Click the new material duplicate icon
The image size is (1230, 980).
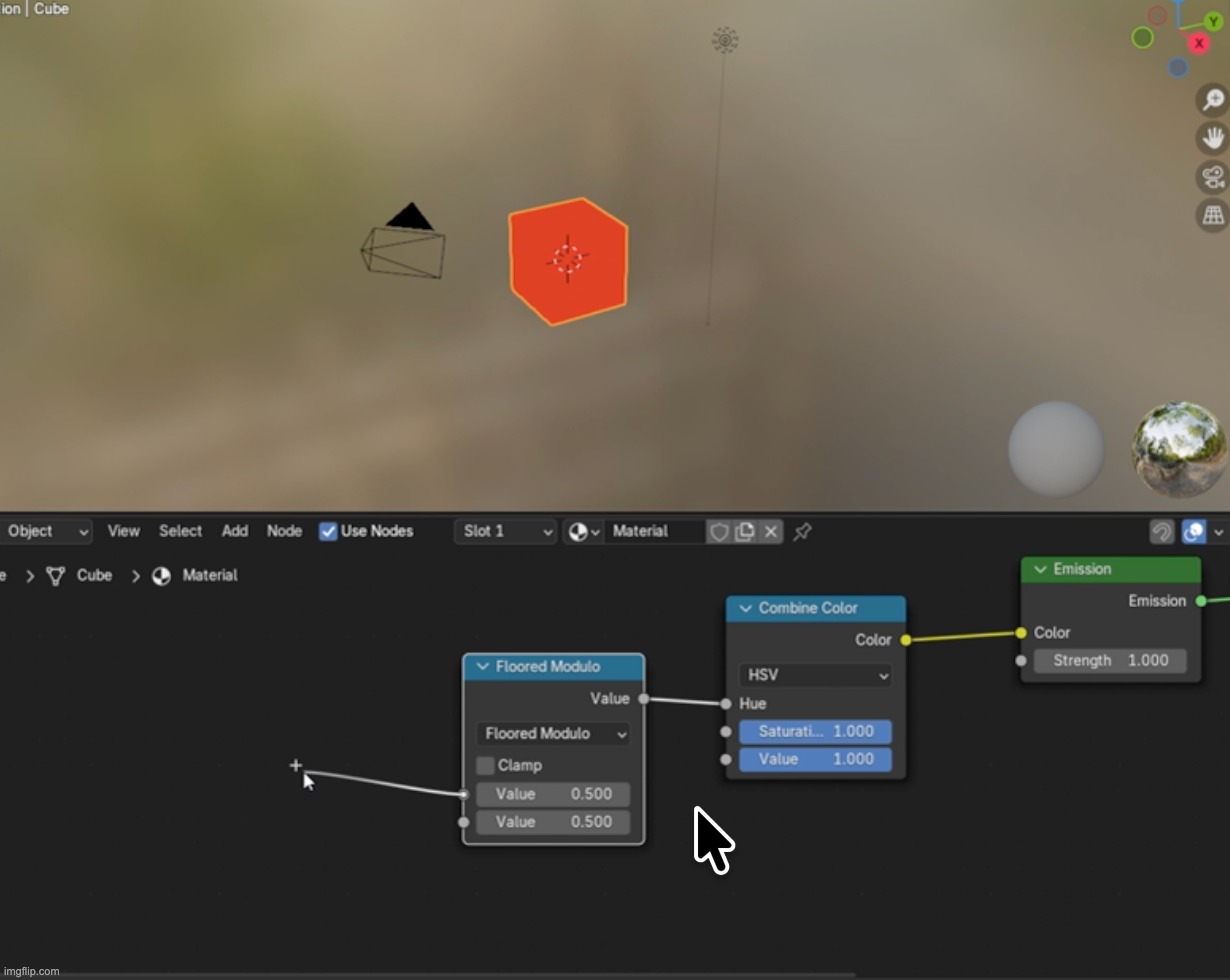coord(745,532)
